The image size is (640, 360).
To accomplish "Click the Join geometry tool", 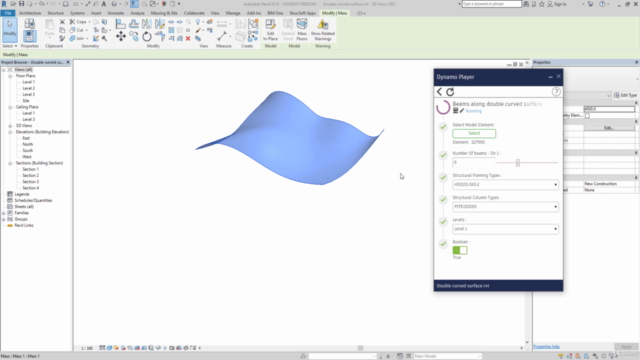I will pyautogui.click(x=77, y=38).
